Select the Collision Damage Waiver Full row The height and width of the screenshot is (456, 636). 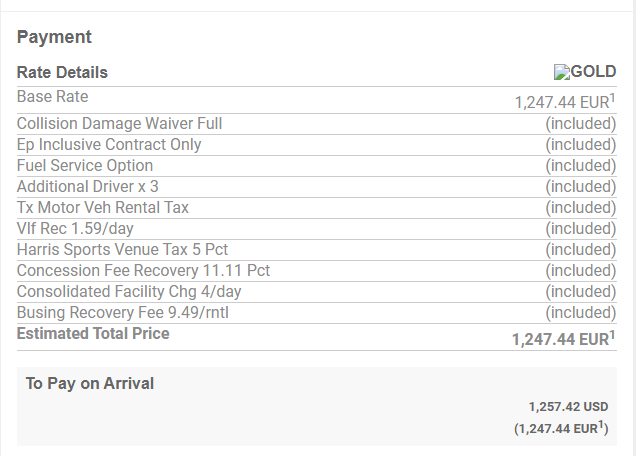point(119,124)
